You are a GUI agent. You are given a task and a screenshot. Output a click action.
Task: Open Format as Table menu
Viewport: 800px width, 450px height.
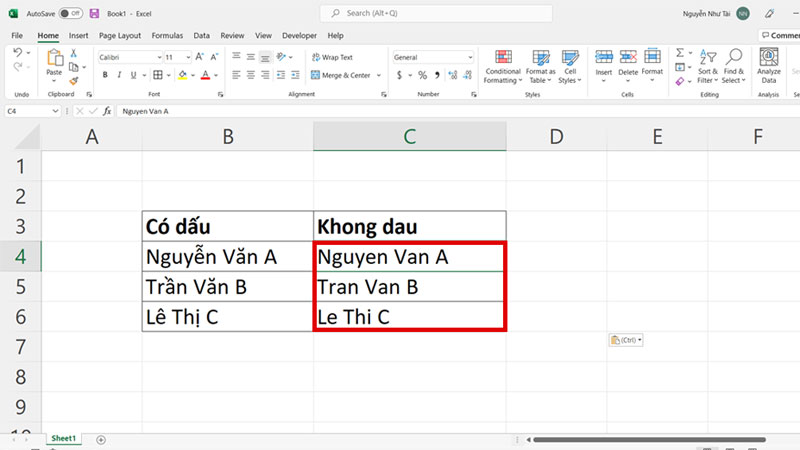[x=540, y=66]
